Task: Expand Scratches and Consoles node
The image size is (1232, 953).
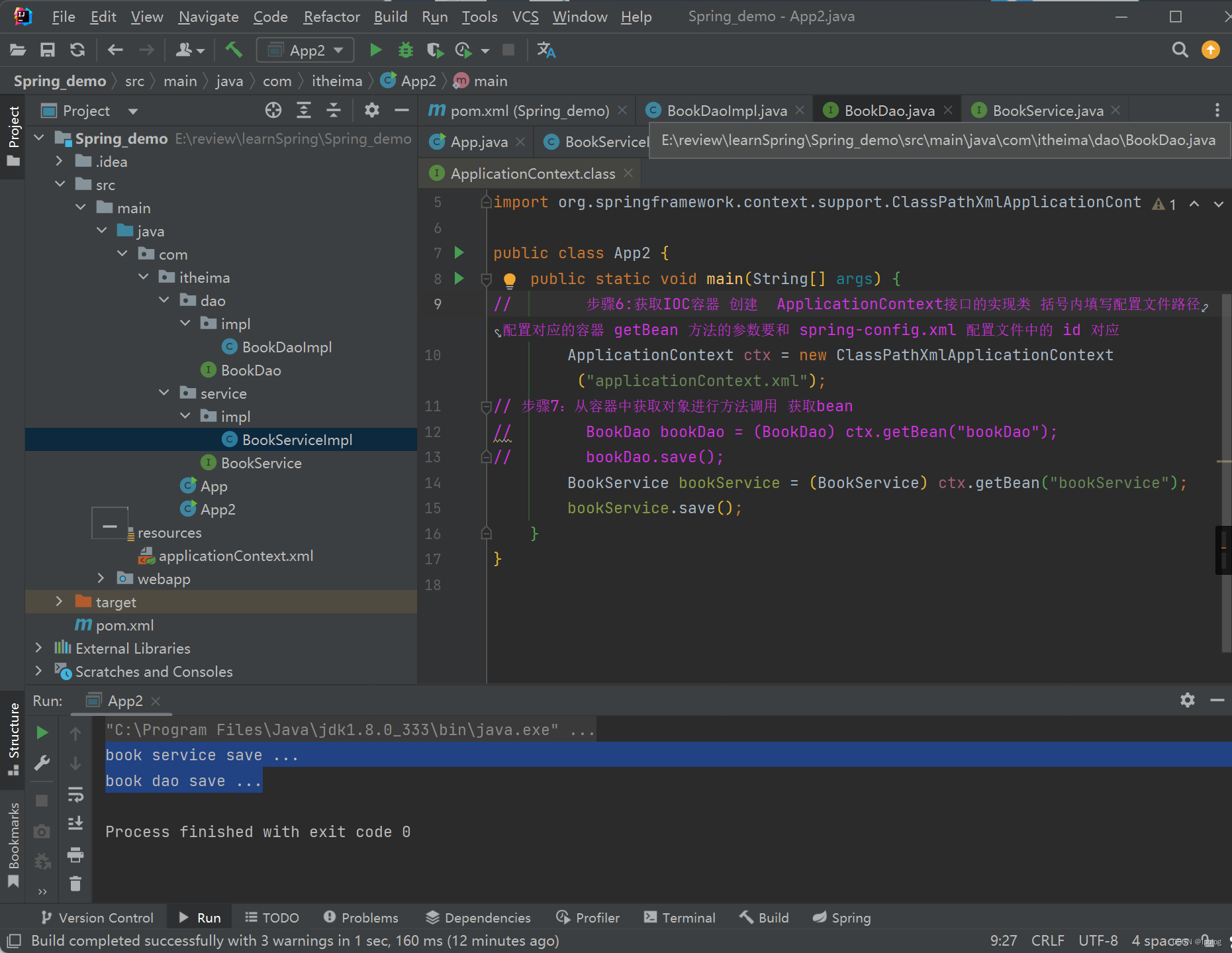Action: (x=39, y=671)
